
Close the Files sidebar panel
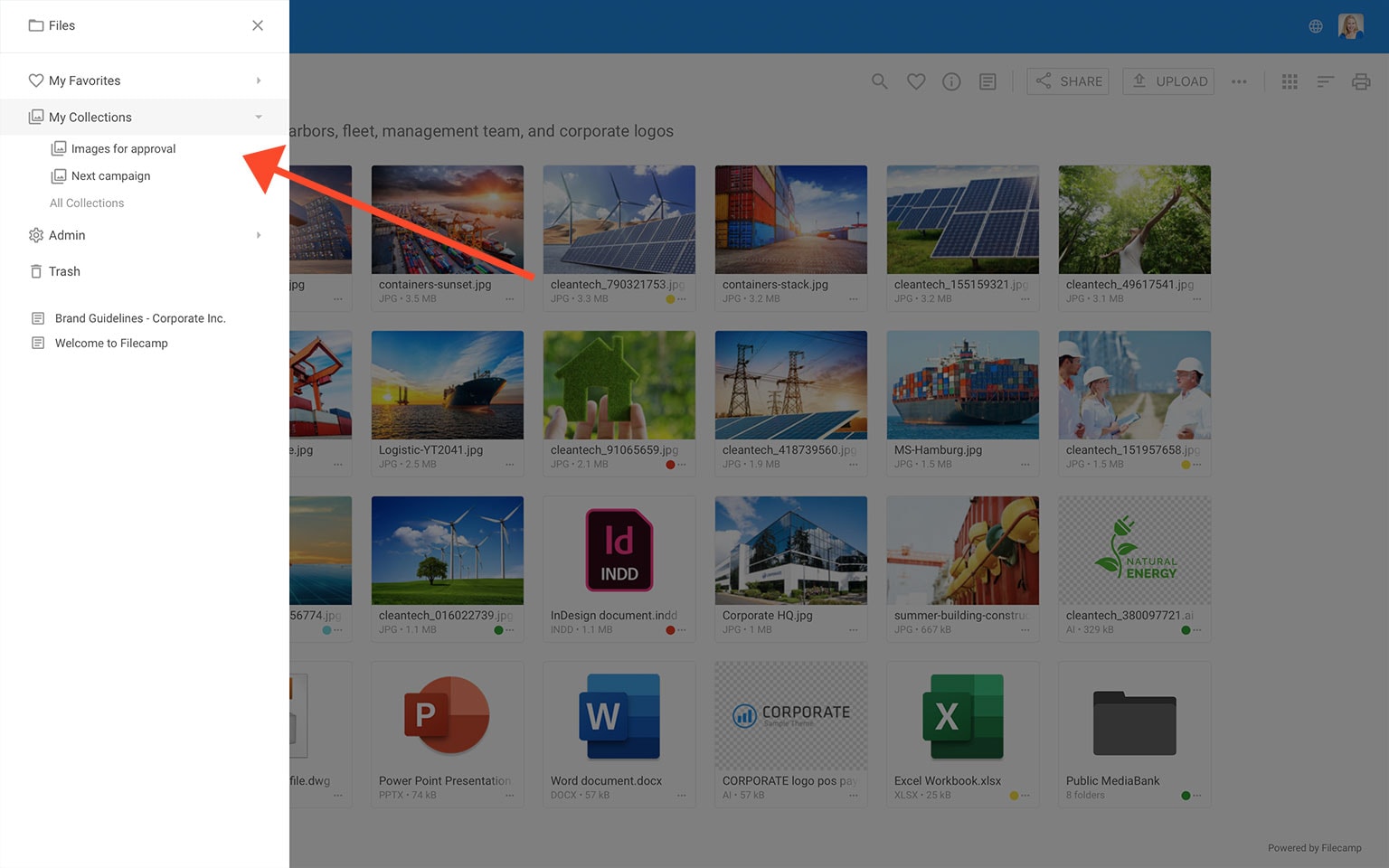pos(258,25)
